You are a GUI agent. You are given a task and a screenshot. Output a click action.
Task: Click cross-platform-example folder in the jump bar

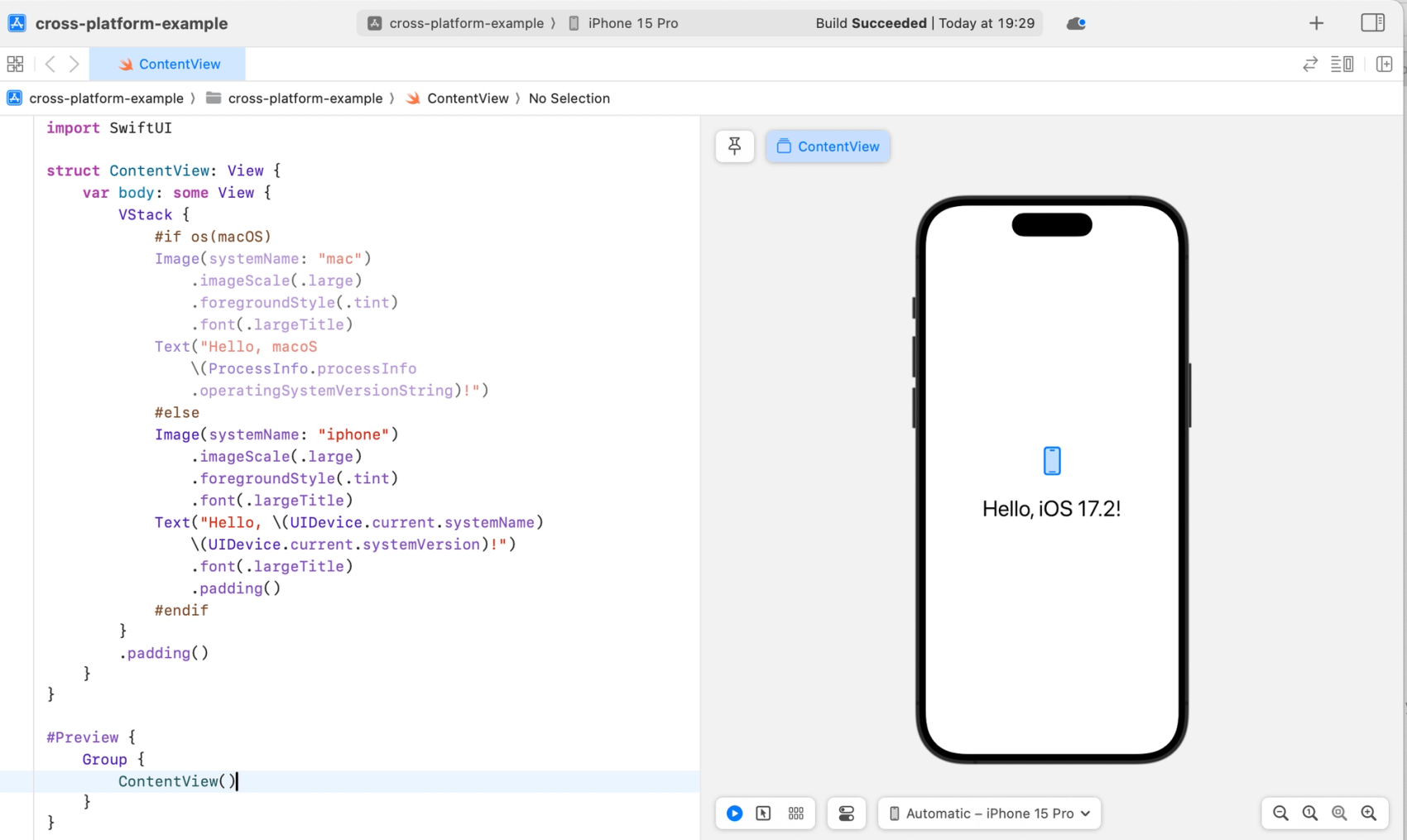(x=295, y=98)
